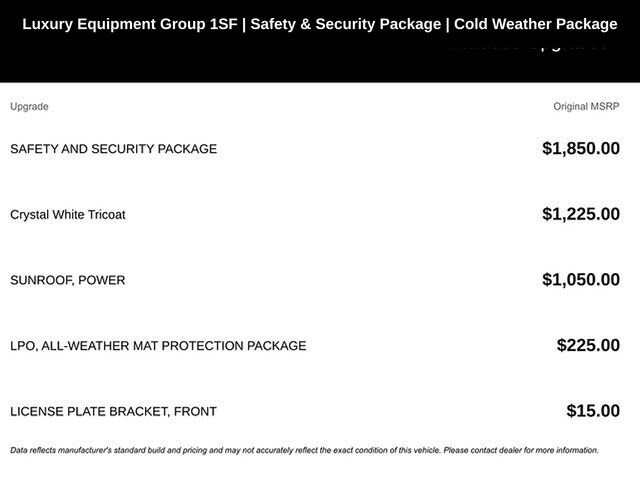Click "Safety & Security Package" in the title banner
This screenshot has width=640, height=480.
pos(345,24)
